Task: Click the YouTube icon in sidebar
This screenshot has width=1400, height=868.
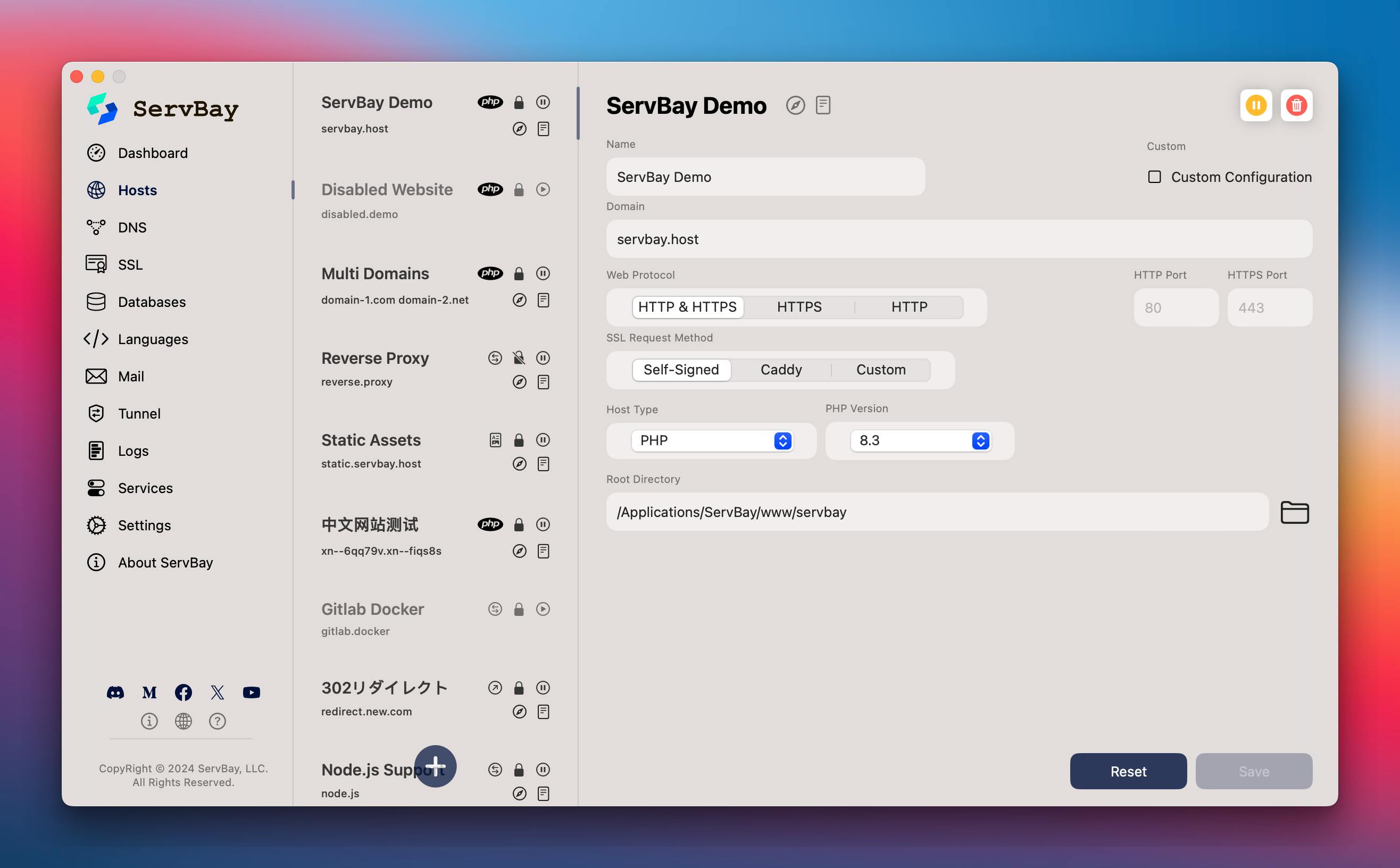Action: (252, 692)
